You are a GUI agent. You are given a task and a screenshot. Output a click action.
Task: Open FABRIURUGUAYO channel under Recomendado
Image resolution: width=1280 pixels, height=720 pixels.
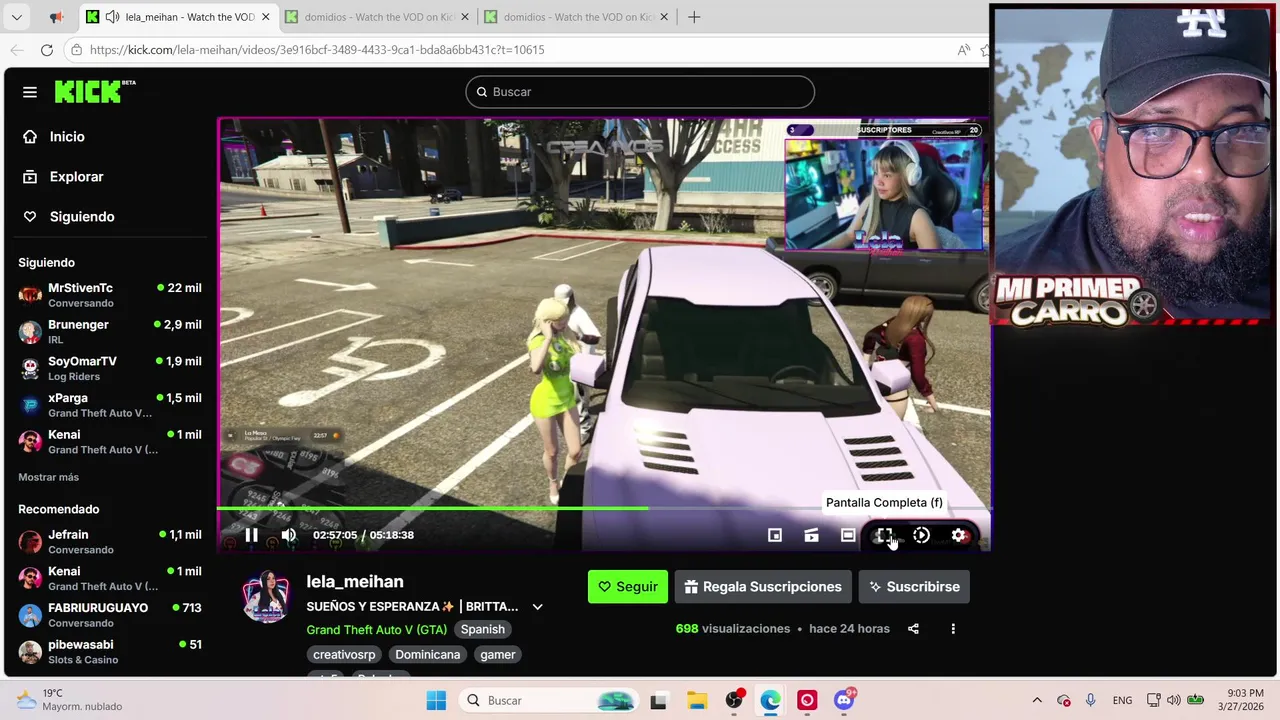tap(110, 615)
